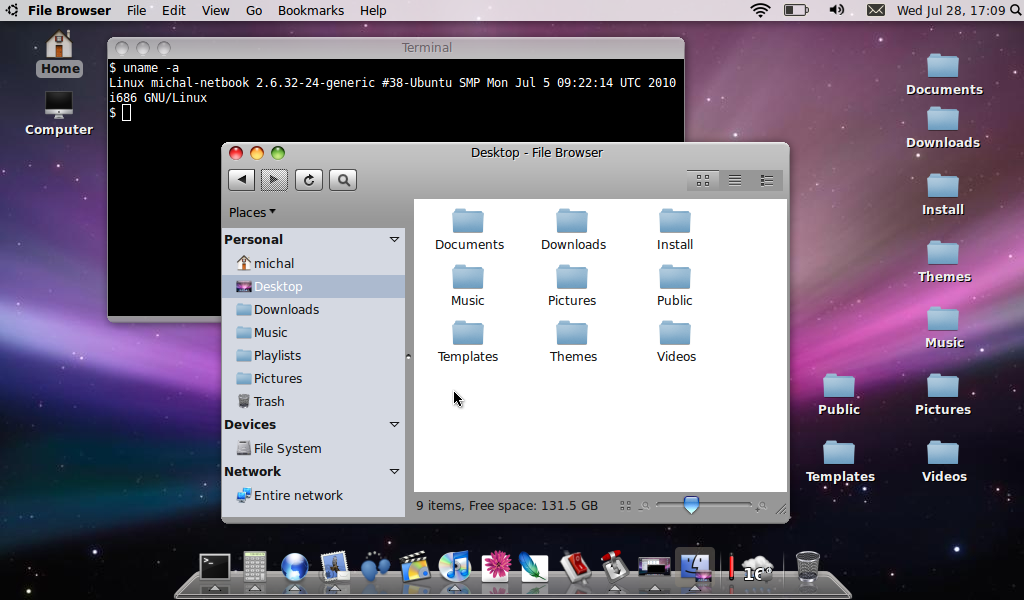Select the Computer icon on the desktop

click(59, 114)
